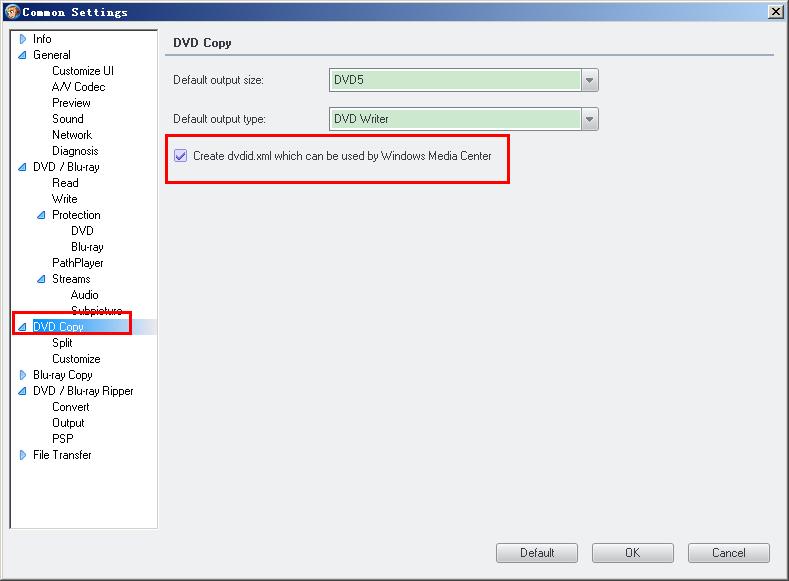Viewport: 789px width, 581px height.
Task: Open the A/V Codec settings page
Action: coord(78,87)
